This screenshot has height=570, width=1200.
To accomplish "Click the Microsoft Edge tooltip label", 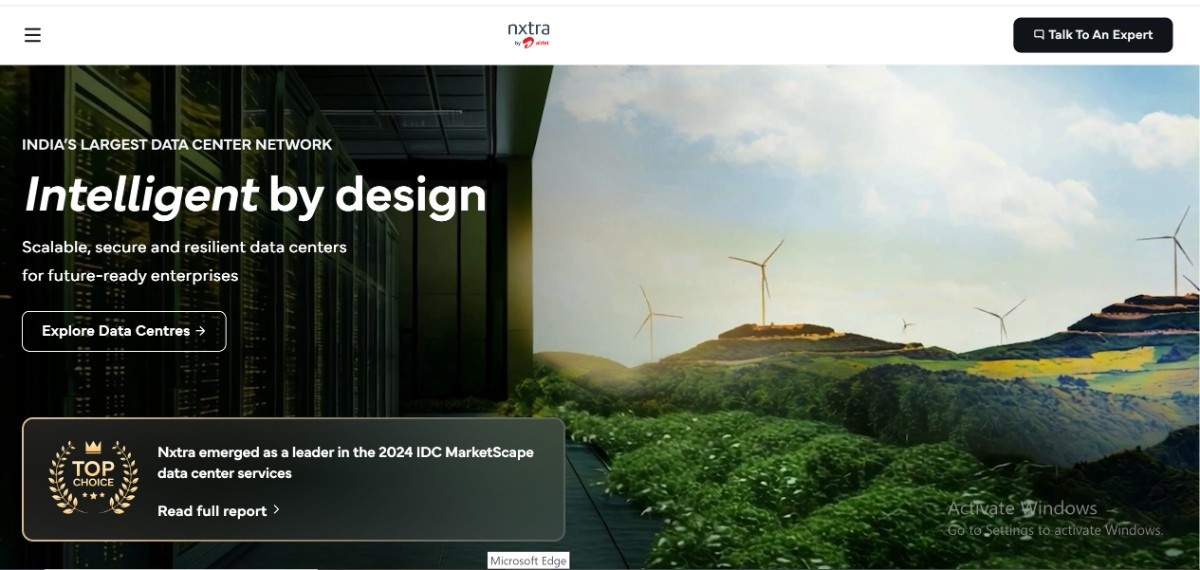I will [528, 561].
